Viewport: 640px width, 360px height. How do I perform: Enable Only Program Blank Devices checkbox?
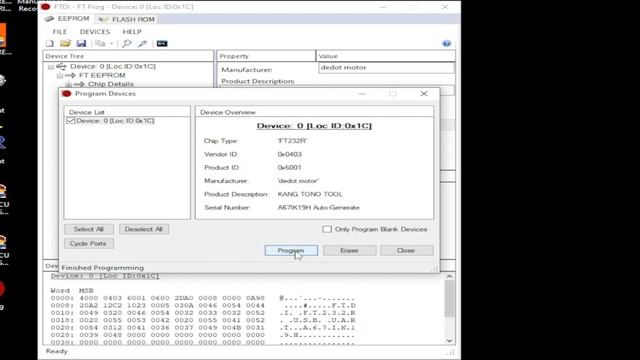[x=327, y=229]
